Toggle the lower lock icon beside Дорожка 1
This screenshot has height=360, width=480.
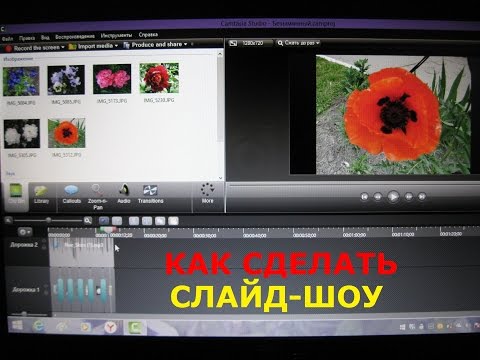coord(46,293)
